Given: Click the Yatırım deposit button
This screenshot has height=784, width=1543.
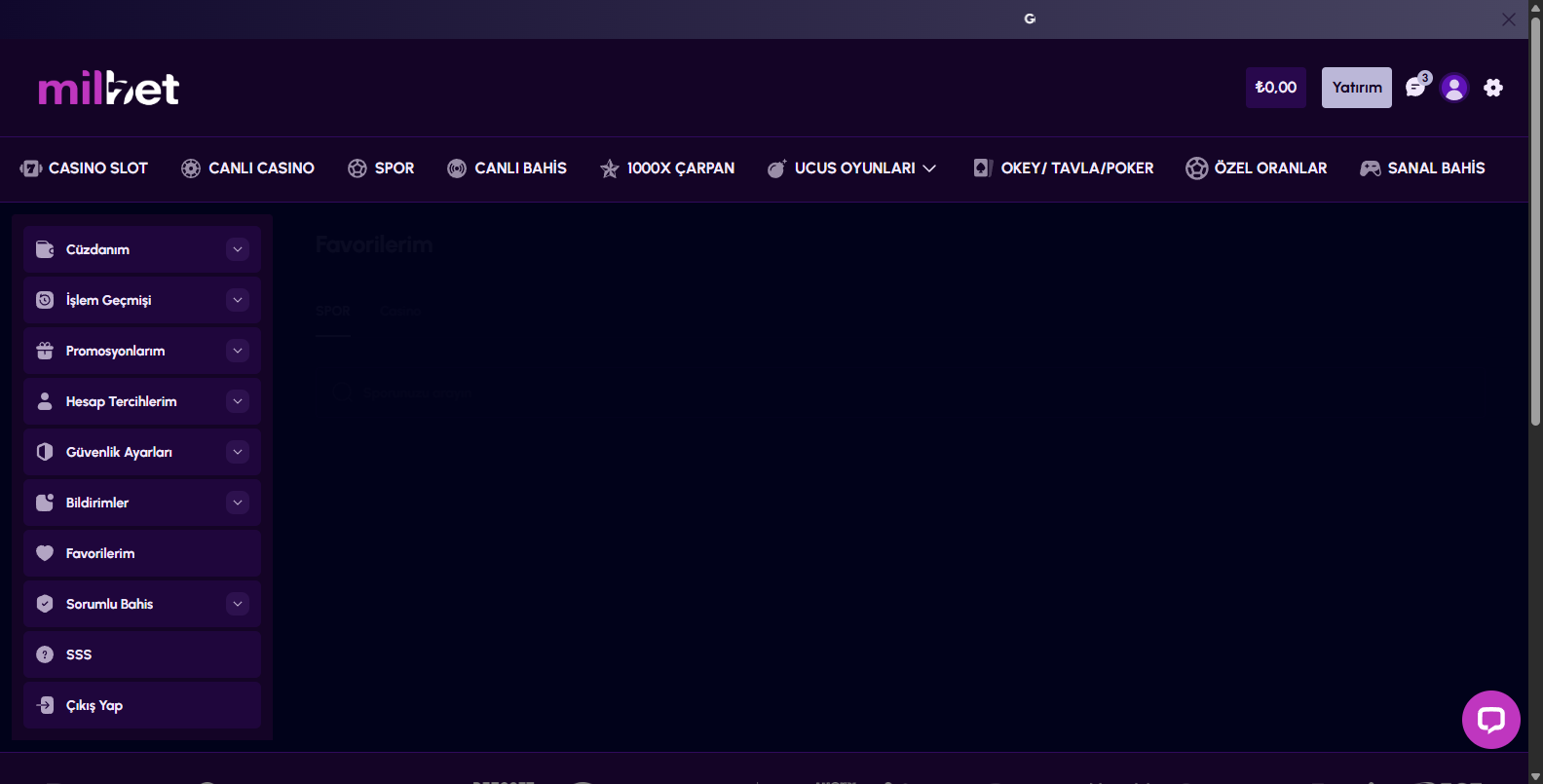Looking at the screenshot, I should coord(1357,88).
